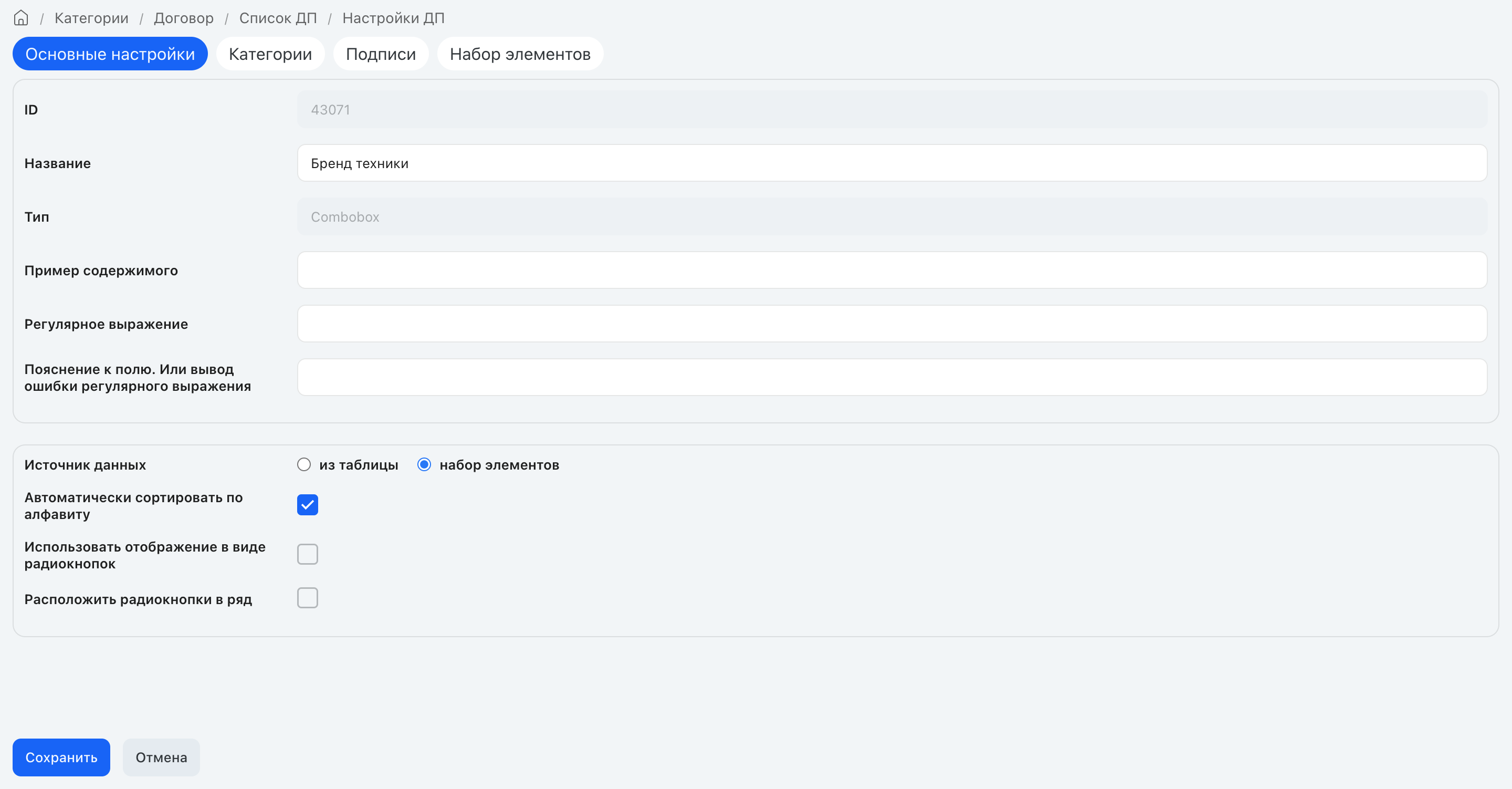Click the Отмена button

(161, 757)
